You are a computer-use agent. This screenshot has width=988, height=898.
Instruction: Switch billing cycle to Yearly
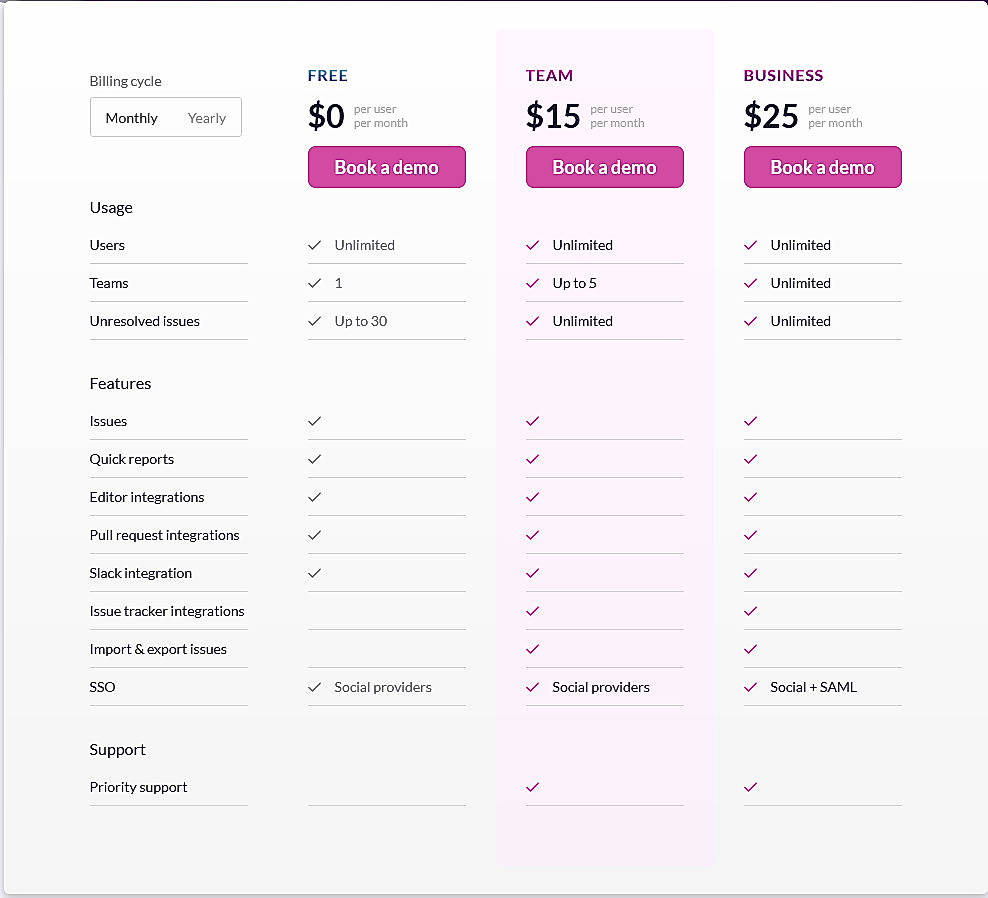point(206,117)
